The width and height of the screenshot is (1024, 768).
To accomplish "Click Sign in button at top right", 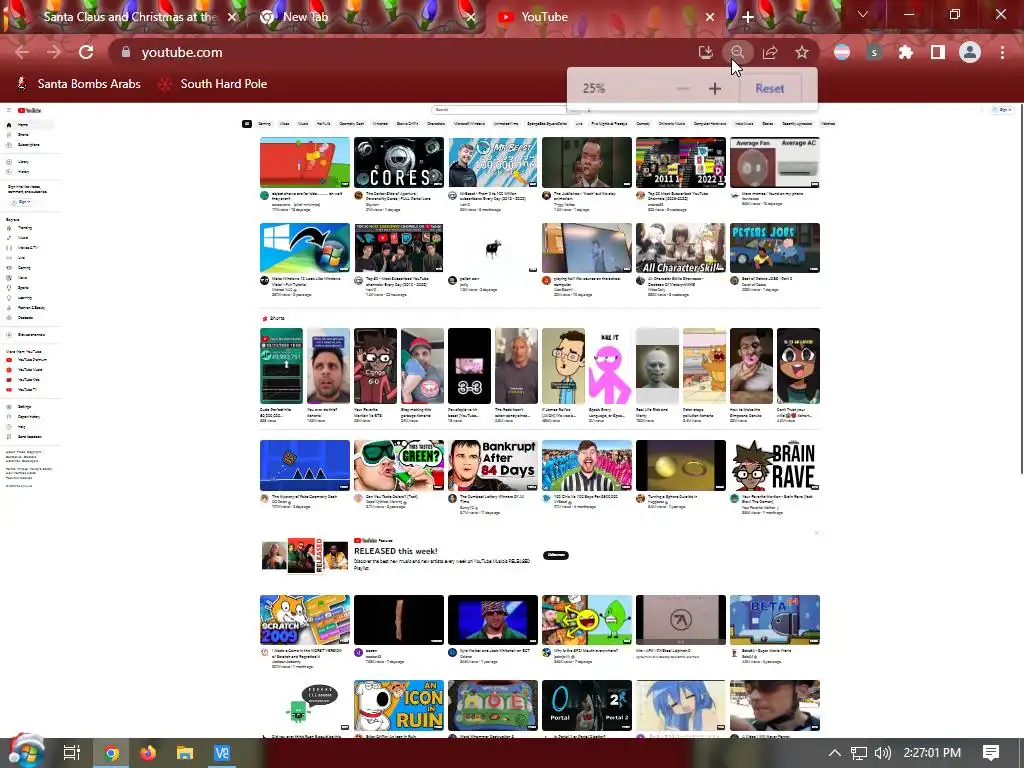I will pyautogui.click(x=1002, y=110).
